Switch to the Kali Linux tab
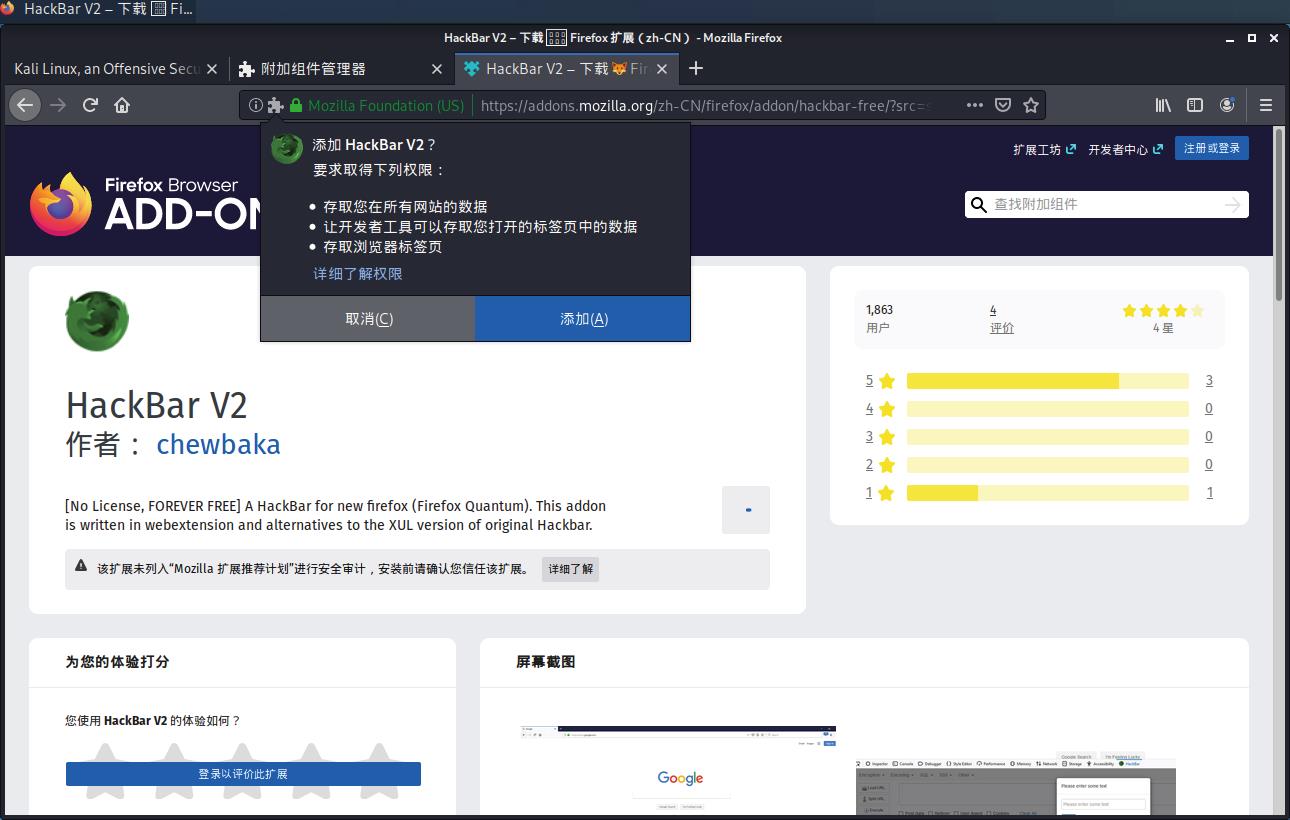 point(107,69)
